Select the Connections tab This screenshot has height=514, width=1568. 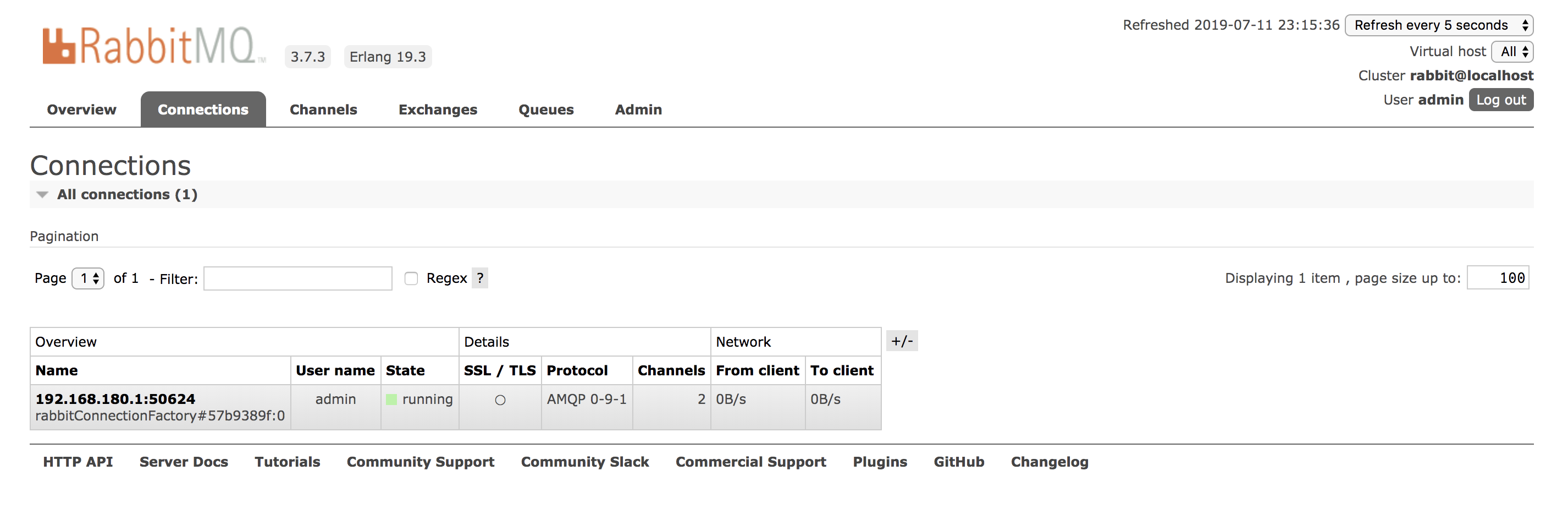203,110
